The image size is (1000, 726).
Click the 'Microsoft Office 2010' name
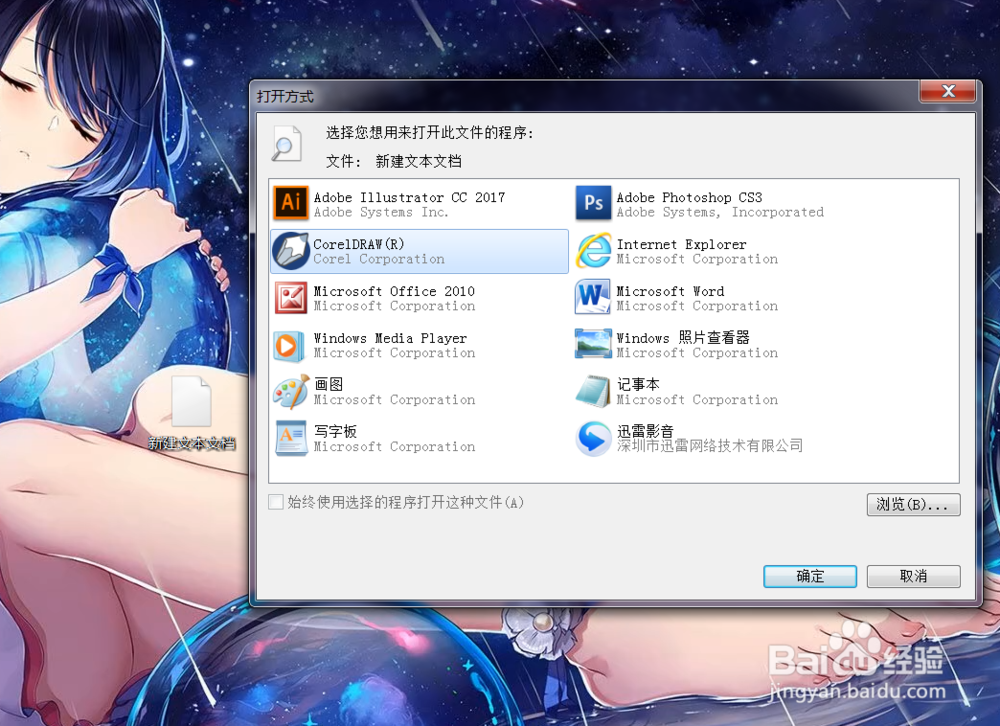(x=393, y=291)
